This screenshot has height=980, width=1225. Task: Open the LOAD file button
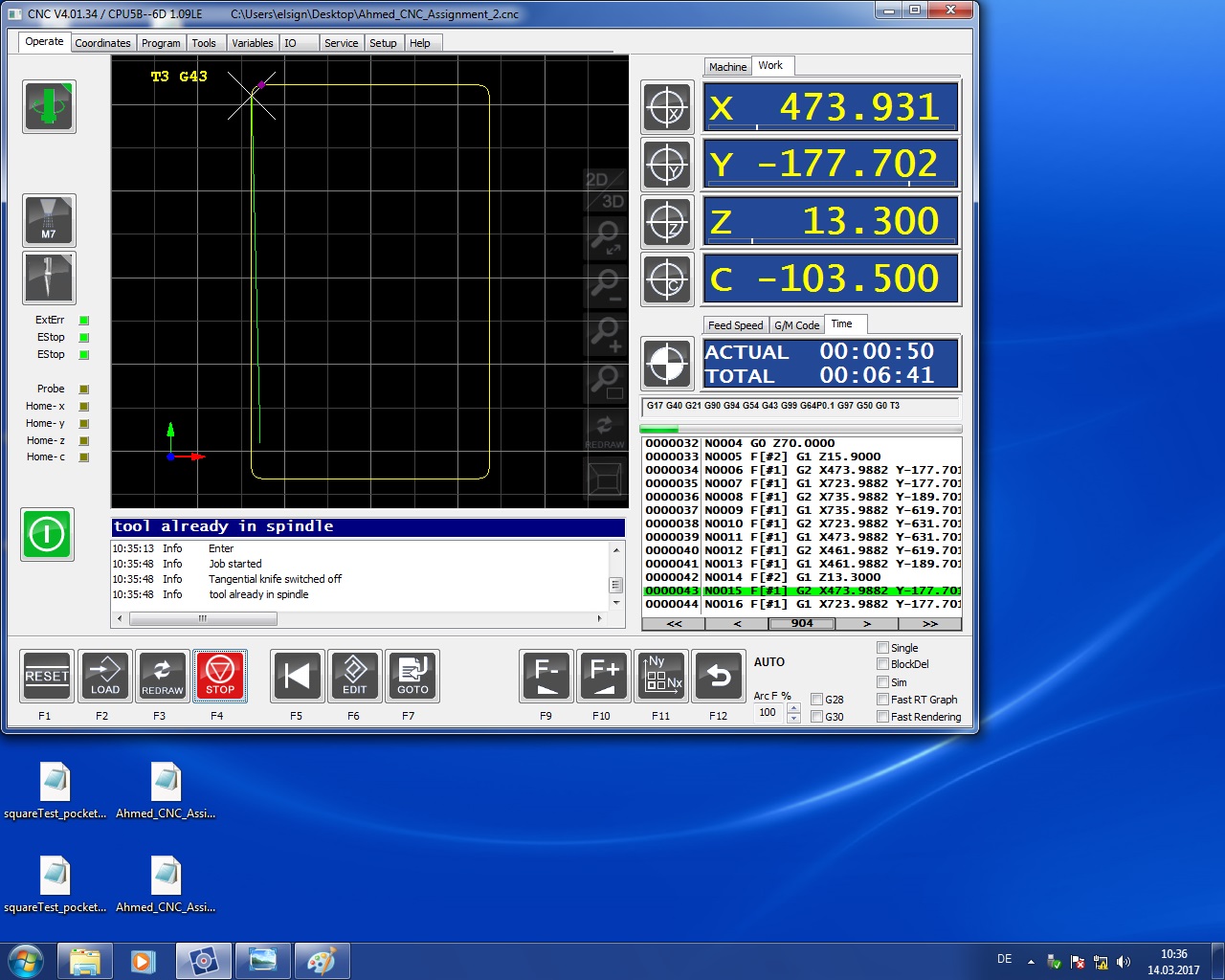point(105,676)
